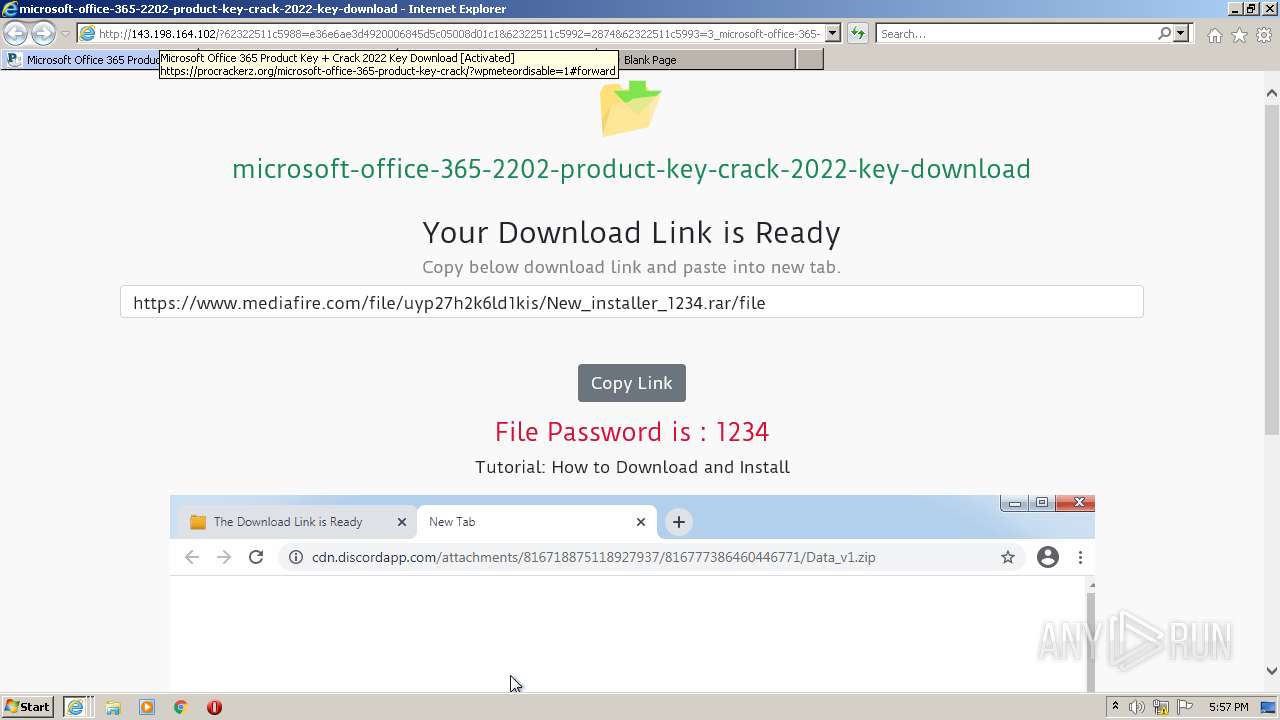Open the Windows Start button
1280x720 pixels.
pos(28,707)
